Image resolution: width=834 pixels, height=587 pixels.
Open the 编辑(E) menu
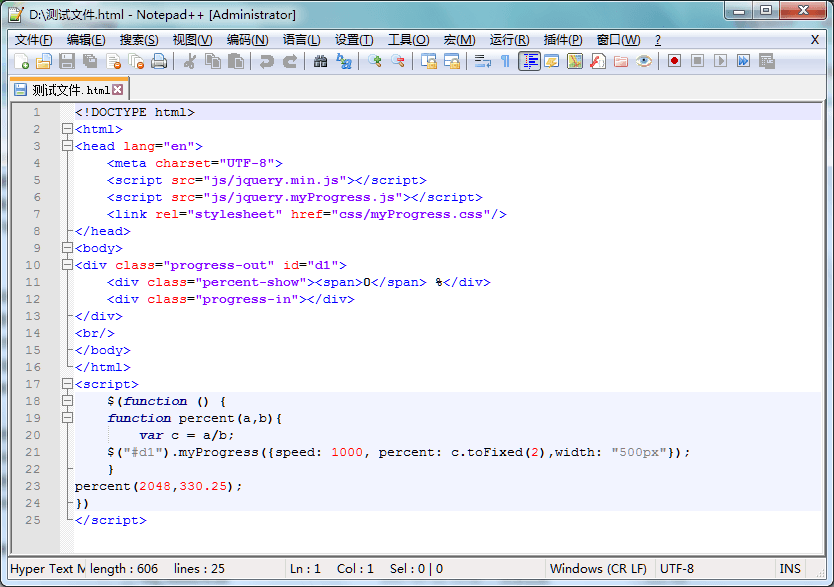click(86, 40)
